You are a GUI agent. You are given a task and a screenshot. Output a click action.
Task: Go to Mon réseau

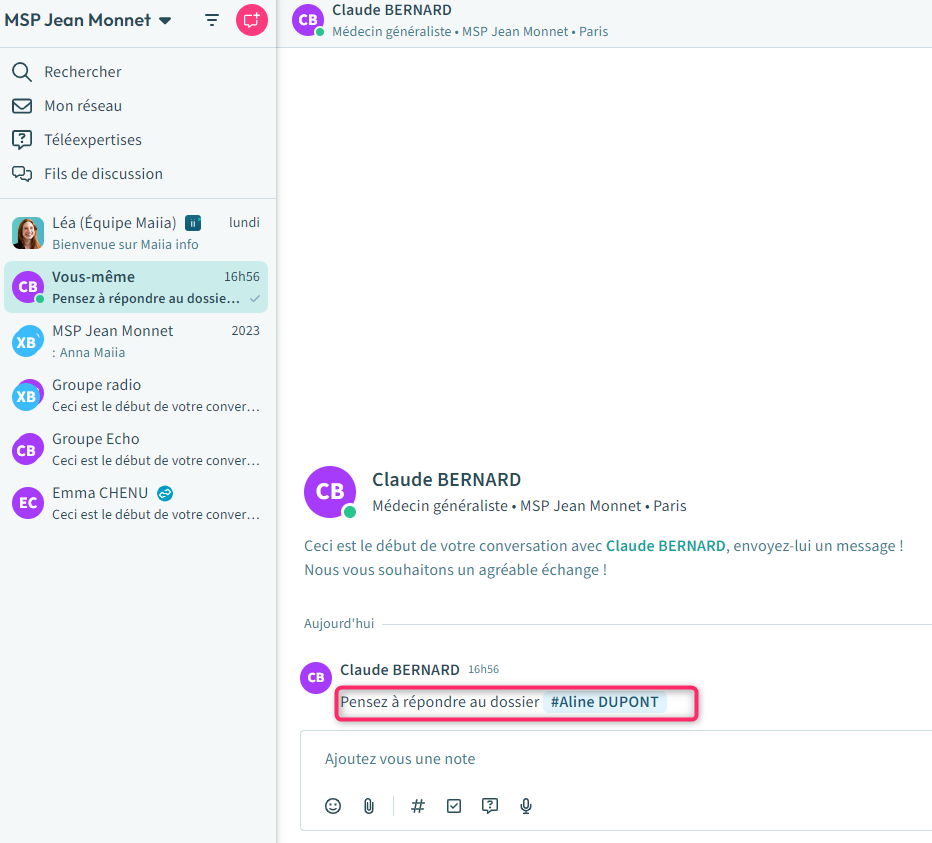tap(82, 106)
